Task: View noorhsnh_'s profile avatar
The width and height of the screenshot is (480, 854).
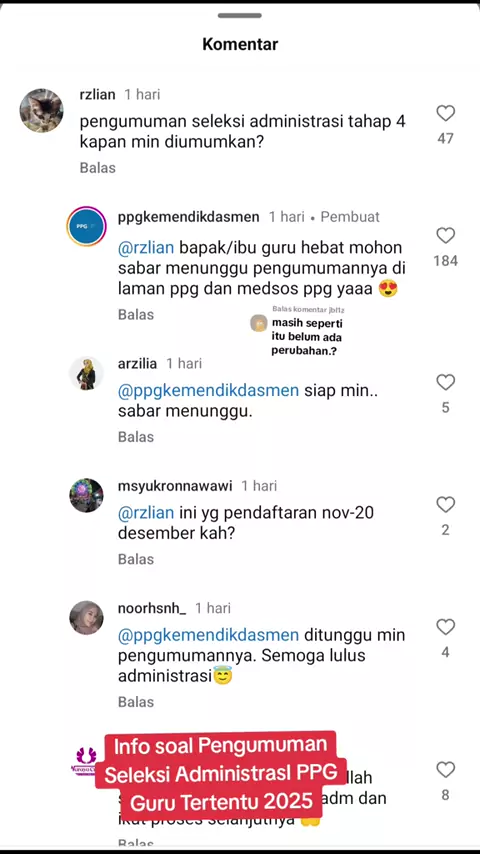Action: (x=86, y=618)
